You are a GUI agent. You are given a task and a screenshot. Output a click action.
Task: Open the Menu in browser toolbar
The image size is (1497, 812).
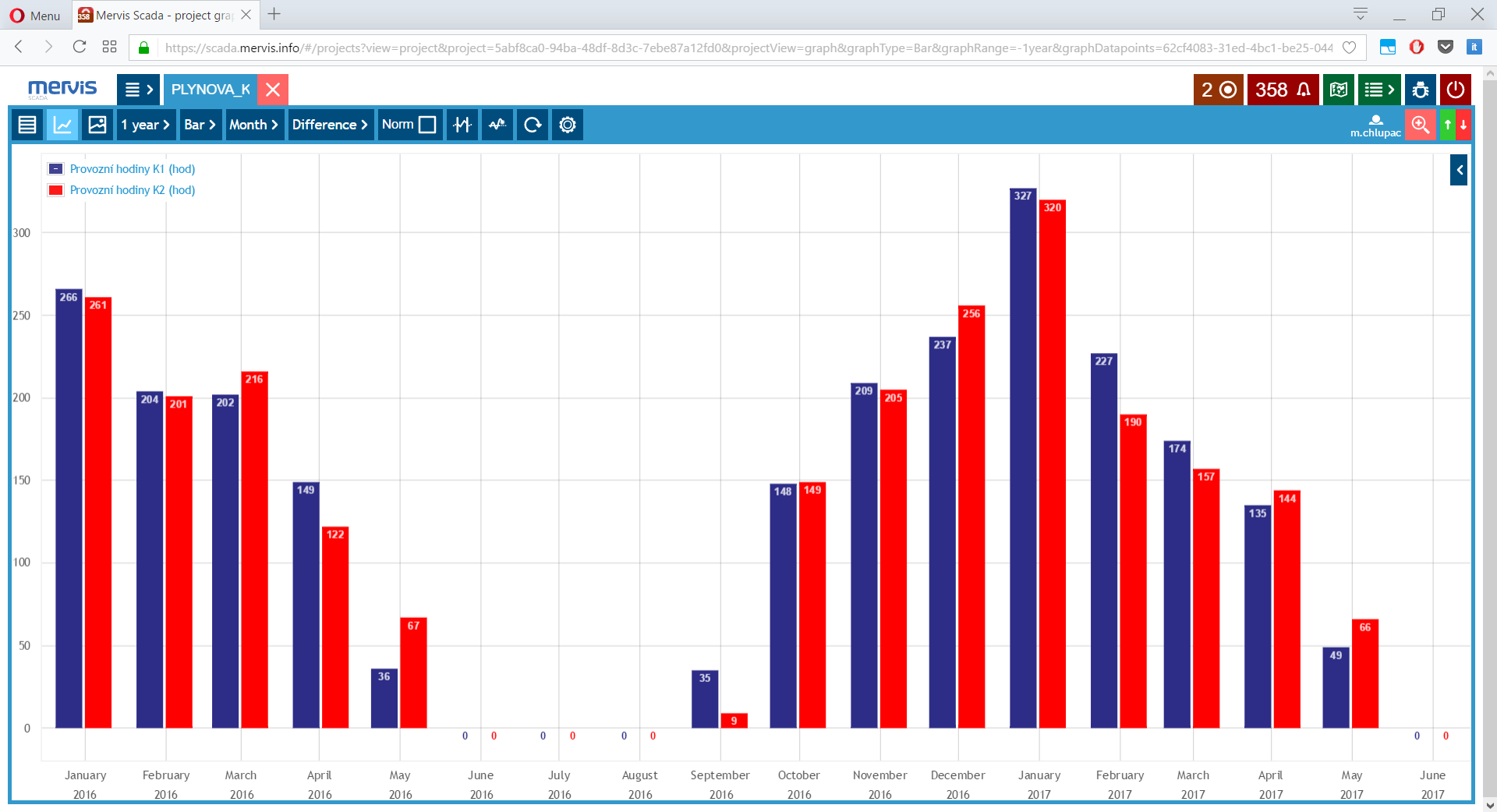coord(34,15)
